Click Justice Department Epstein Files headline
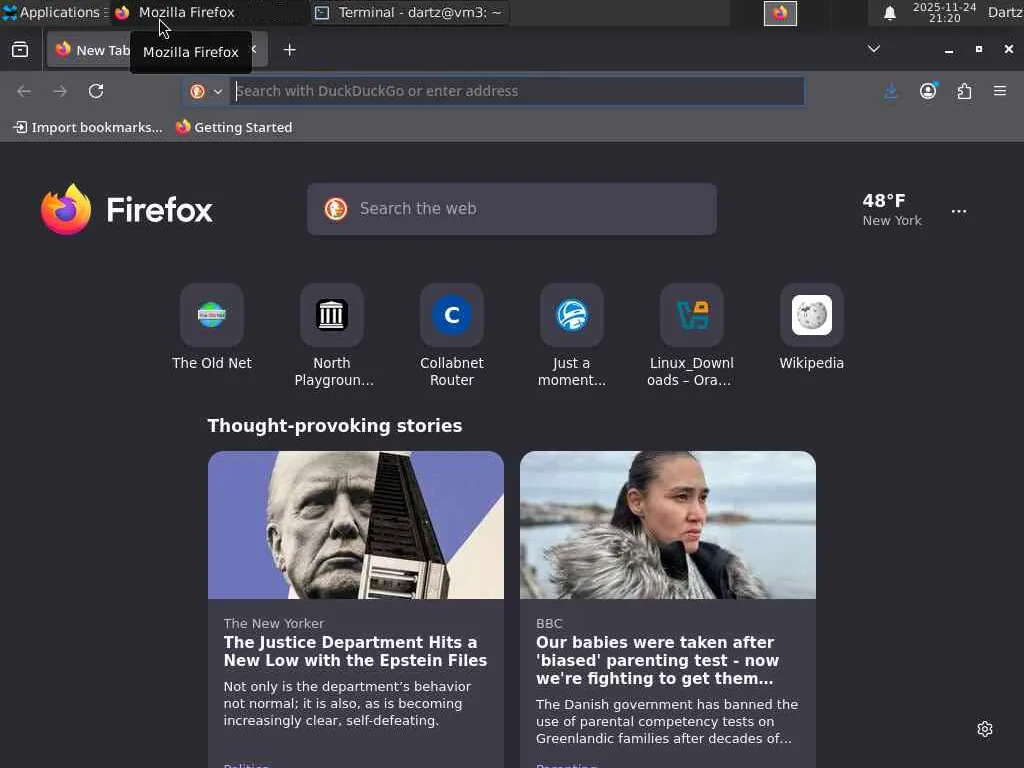Image resolution: width=1024 pixels, height=768 pixels. [355, 651]
